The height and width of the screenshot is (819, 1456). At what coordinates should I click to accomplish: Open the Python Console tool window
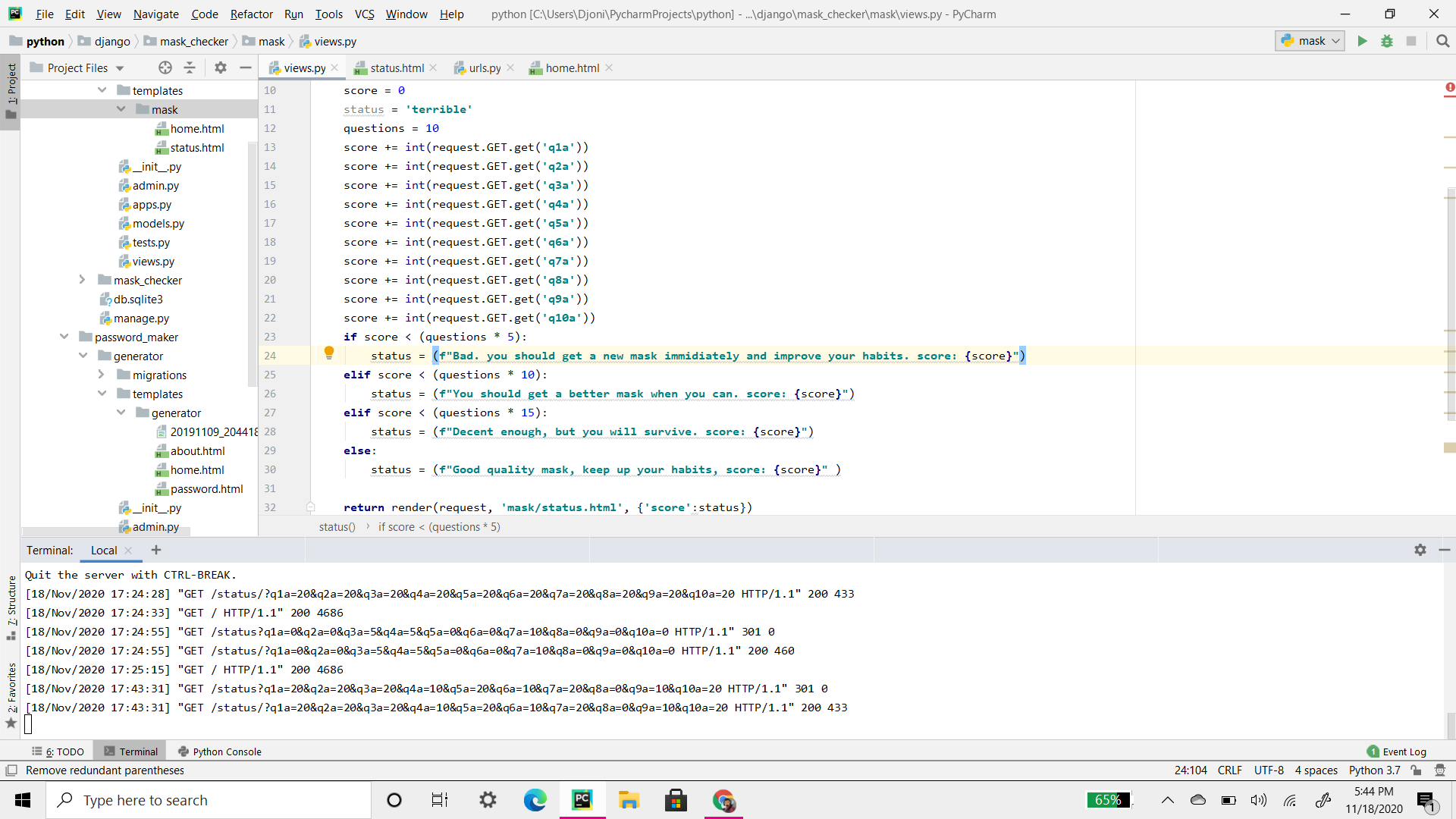(x=220, y=752)
